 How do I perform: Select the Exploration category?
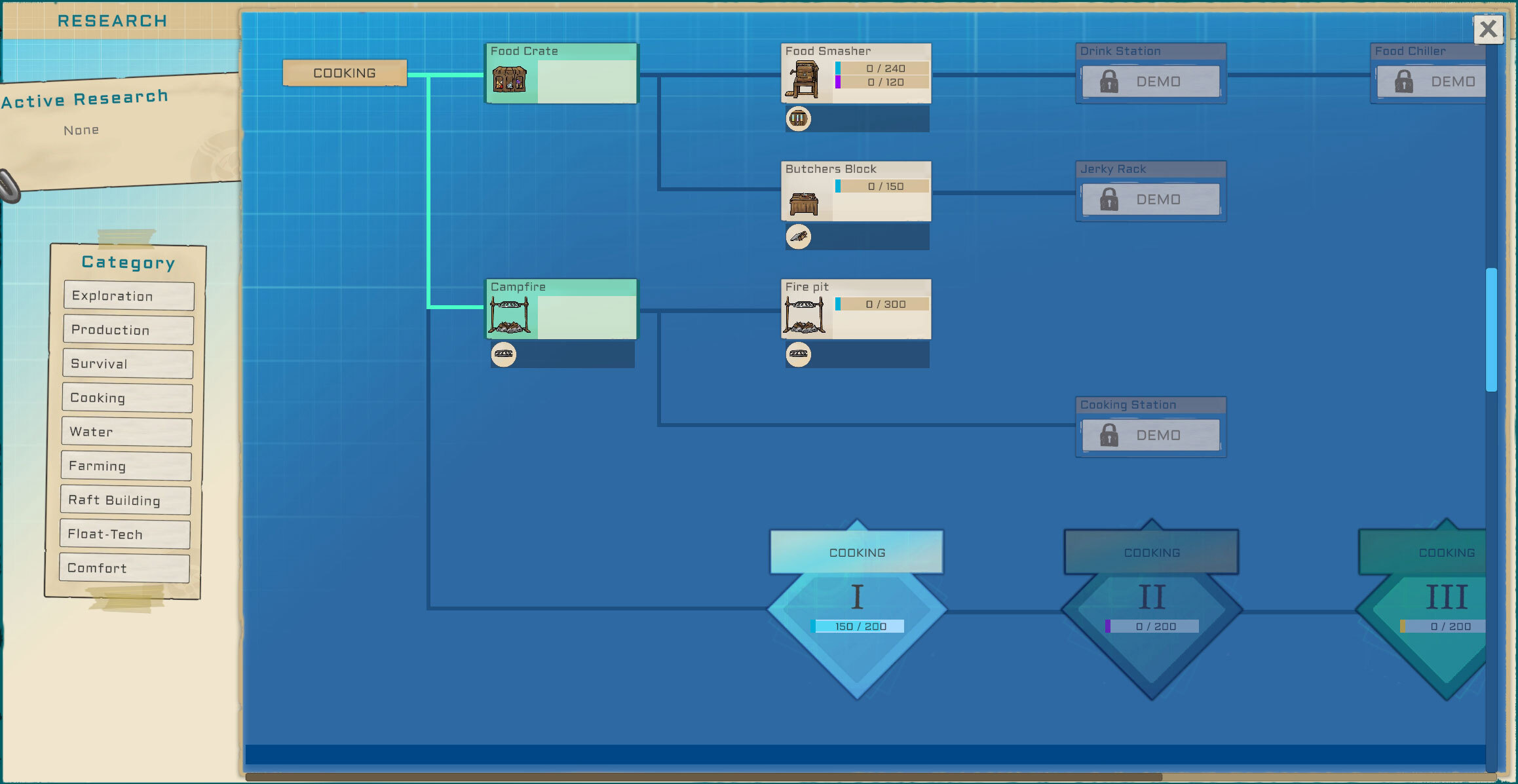click(128, 296)
